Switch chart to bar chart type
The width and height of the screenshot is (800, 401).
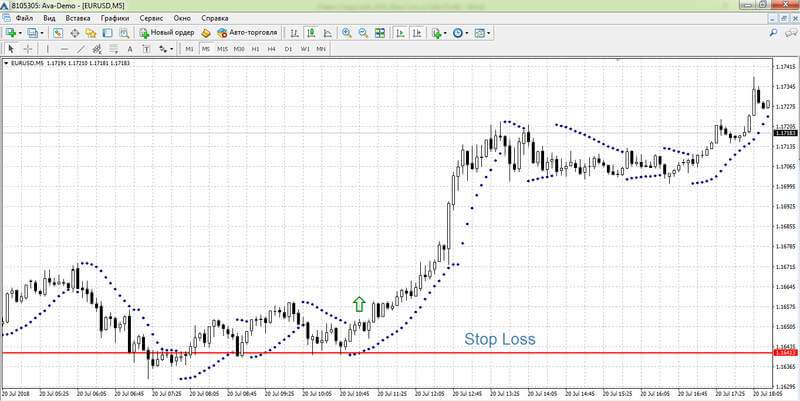tap(294, 33)
